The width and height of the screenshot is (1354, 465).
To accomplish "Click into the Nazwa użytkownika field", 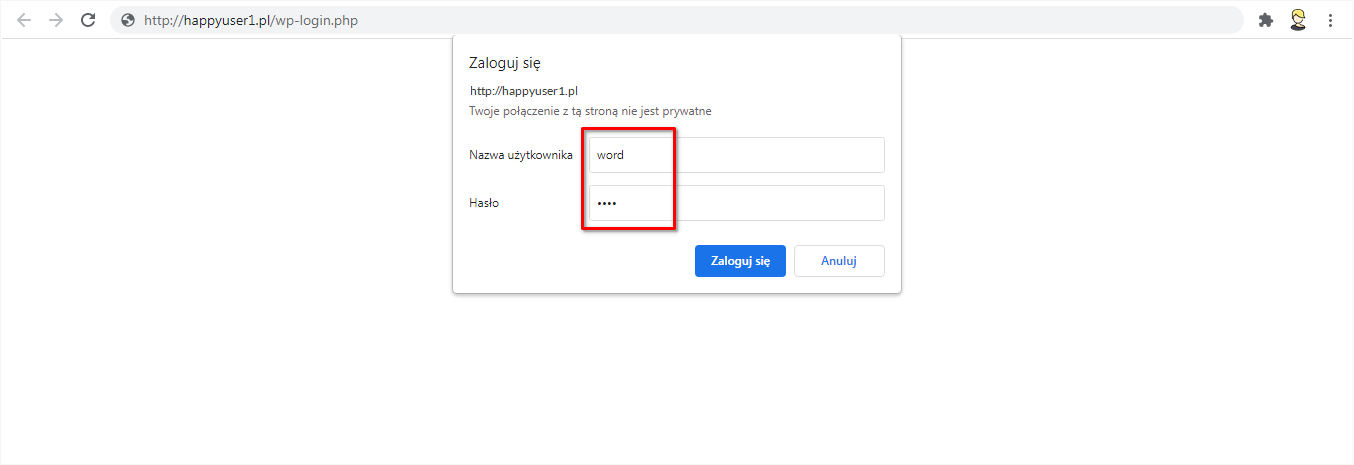I will pyautogui.click(x=736, y=155).
